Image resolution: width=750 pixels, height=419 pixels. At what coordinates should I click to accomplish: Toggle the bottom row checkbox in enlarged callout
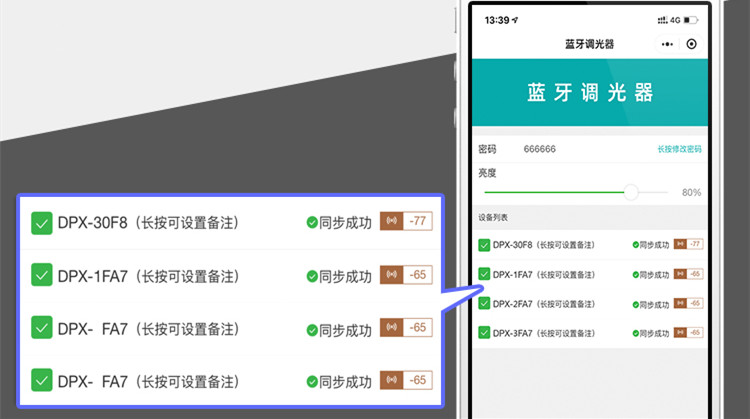[42, 380]
